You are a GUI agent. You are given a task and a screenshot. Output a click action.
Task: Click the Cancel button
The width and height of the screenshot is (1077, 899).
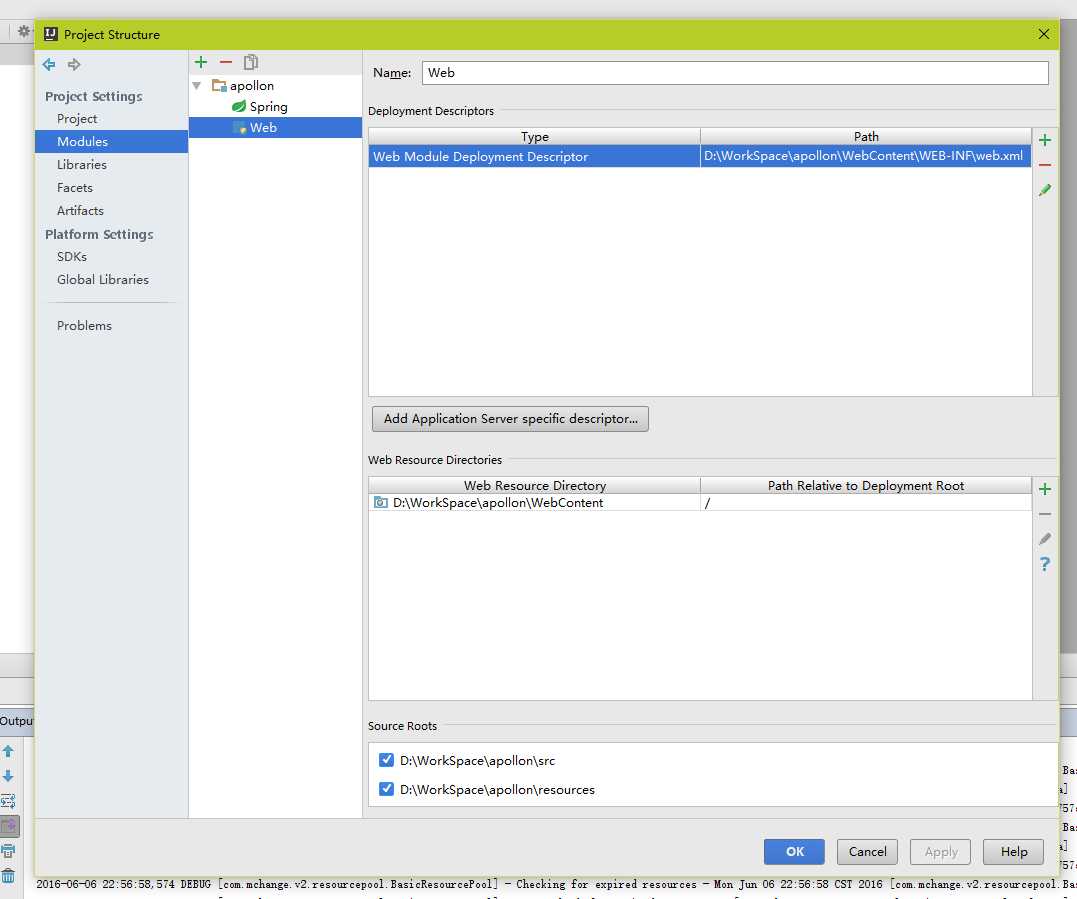867,852
